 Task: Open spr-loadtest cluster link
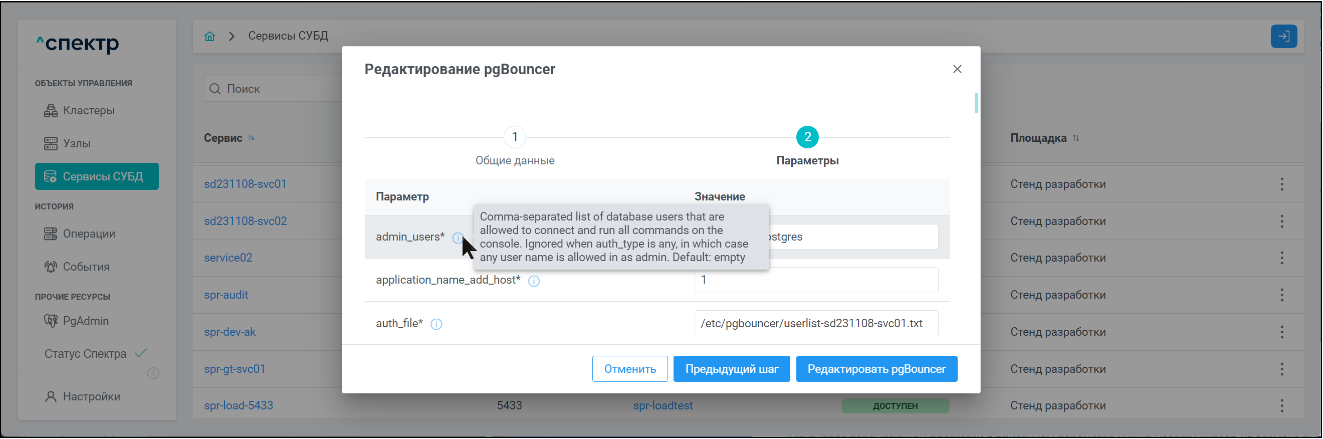point(663,406)
